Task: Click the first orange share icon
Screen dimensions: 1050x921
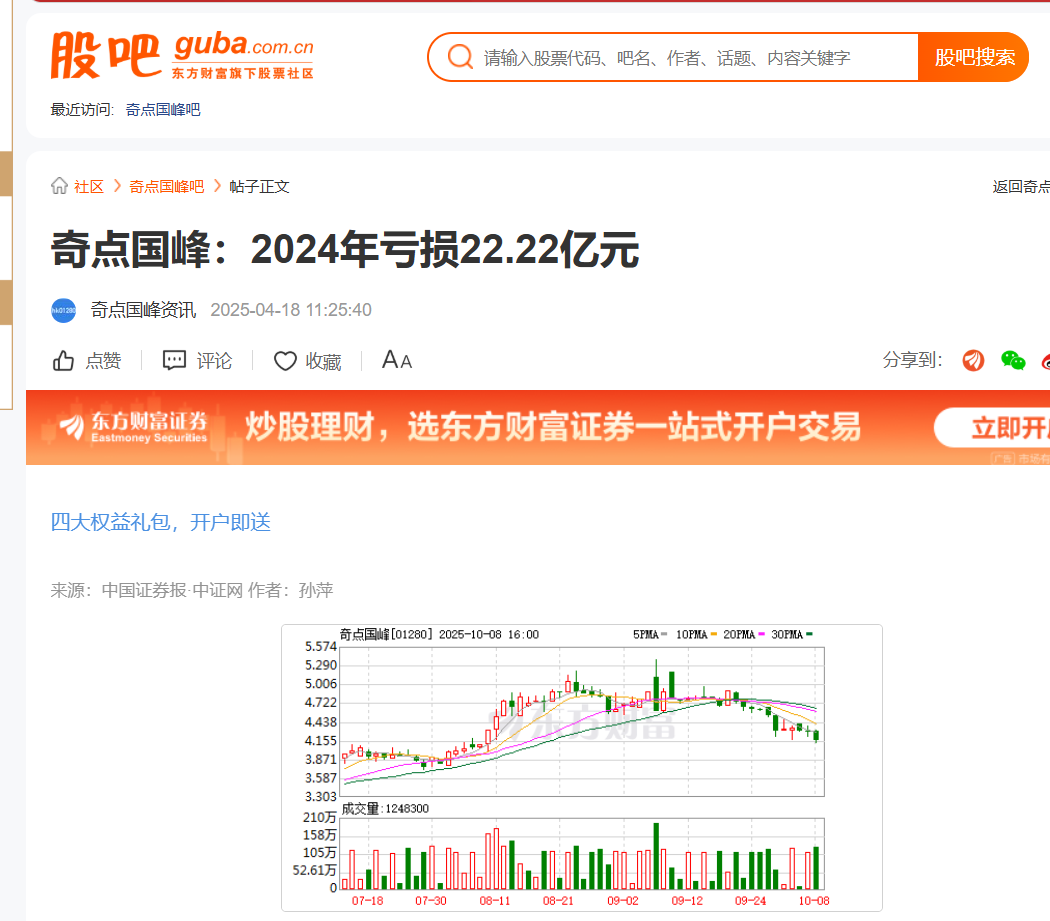Action: point(973,360)
